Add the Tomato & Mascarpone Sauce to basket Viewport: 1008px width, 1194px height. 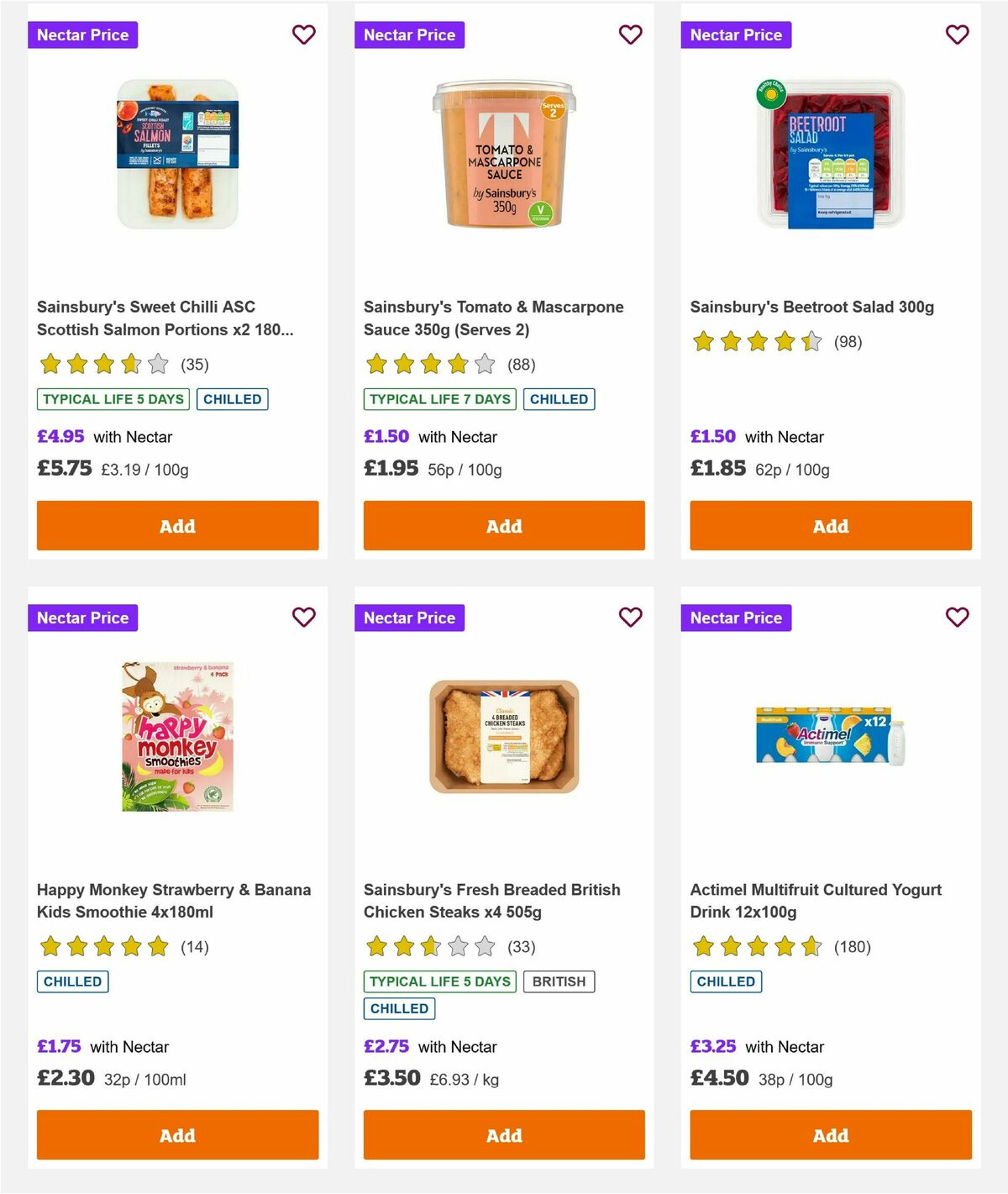point(503,525)
